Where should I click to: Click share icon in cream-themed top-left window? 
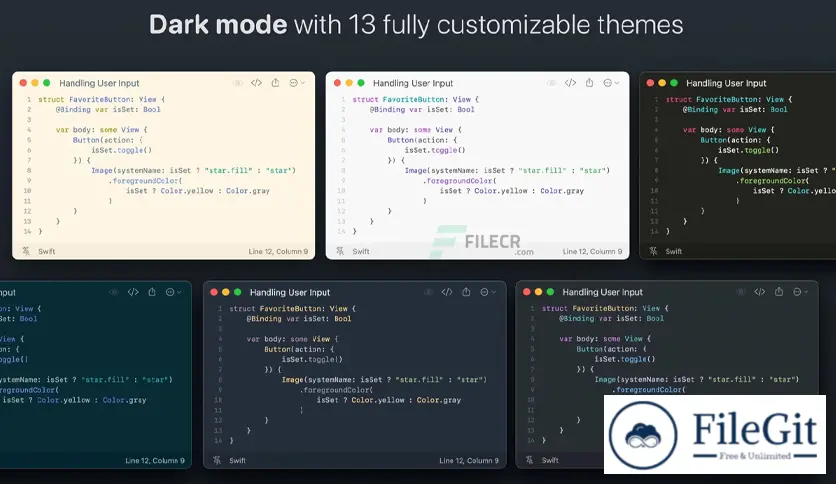point(275,83)
